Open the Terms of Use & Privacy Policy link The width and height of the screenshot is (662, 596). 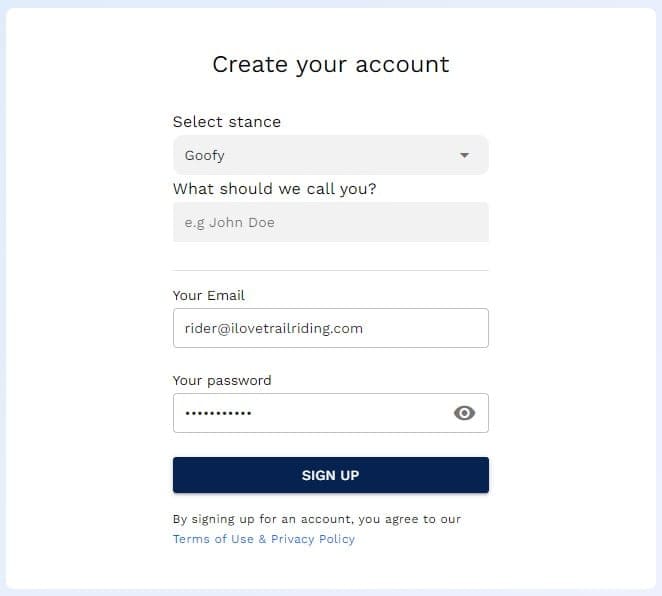[x=264, y=539]
